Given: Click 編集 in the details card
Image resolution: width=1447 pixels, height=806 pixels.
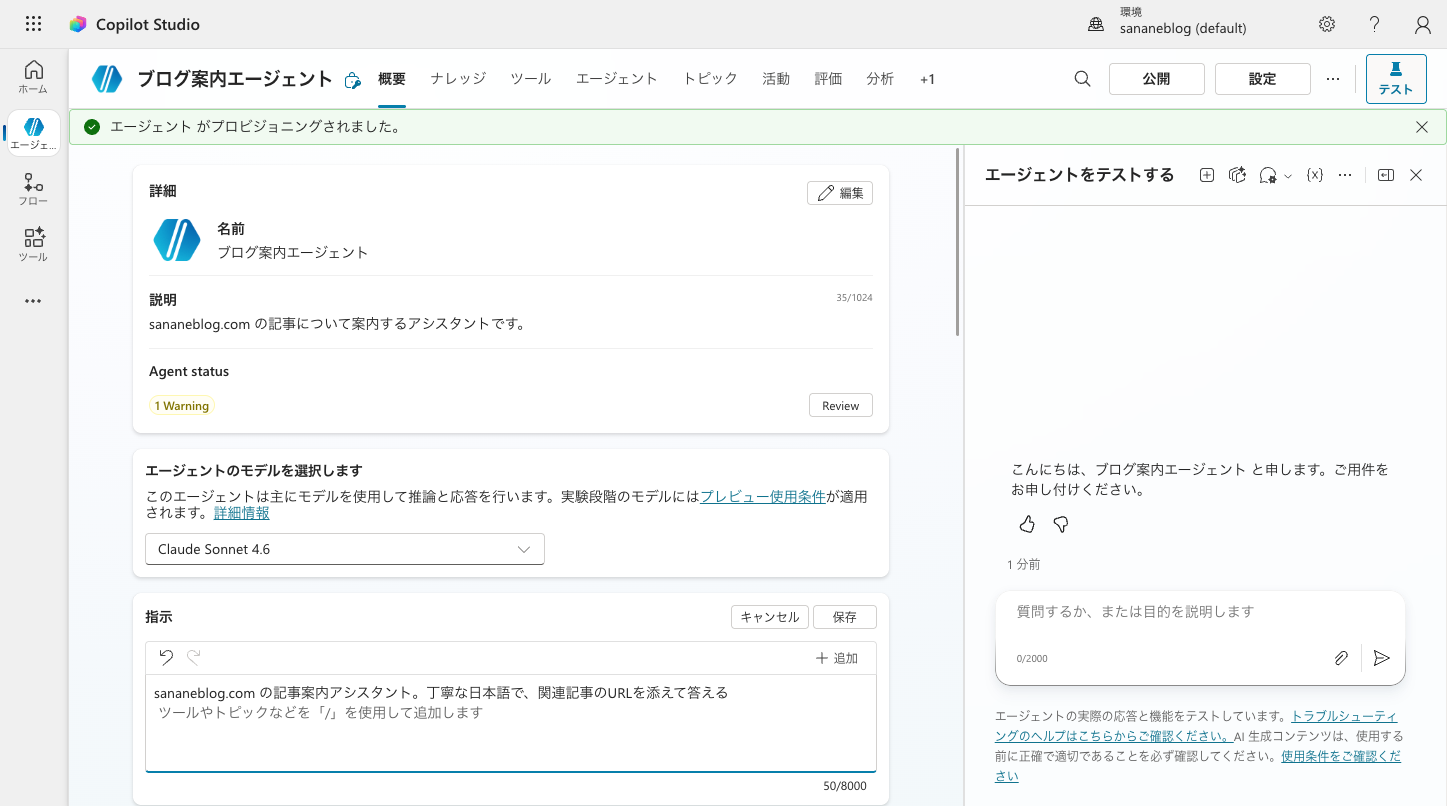Looking at the screenshot, I should pos(840,193).
